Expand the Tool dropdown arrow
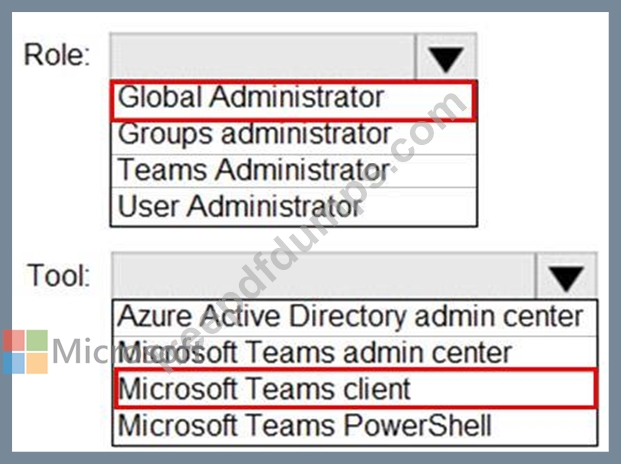This screenshot has height=464, width=621. 566,277
